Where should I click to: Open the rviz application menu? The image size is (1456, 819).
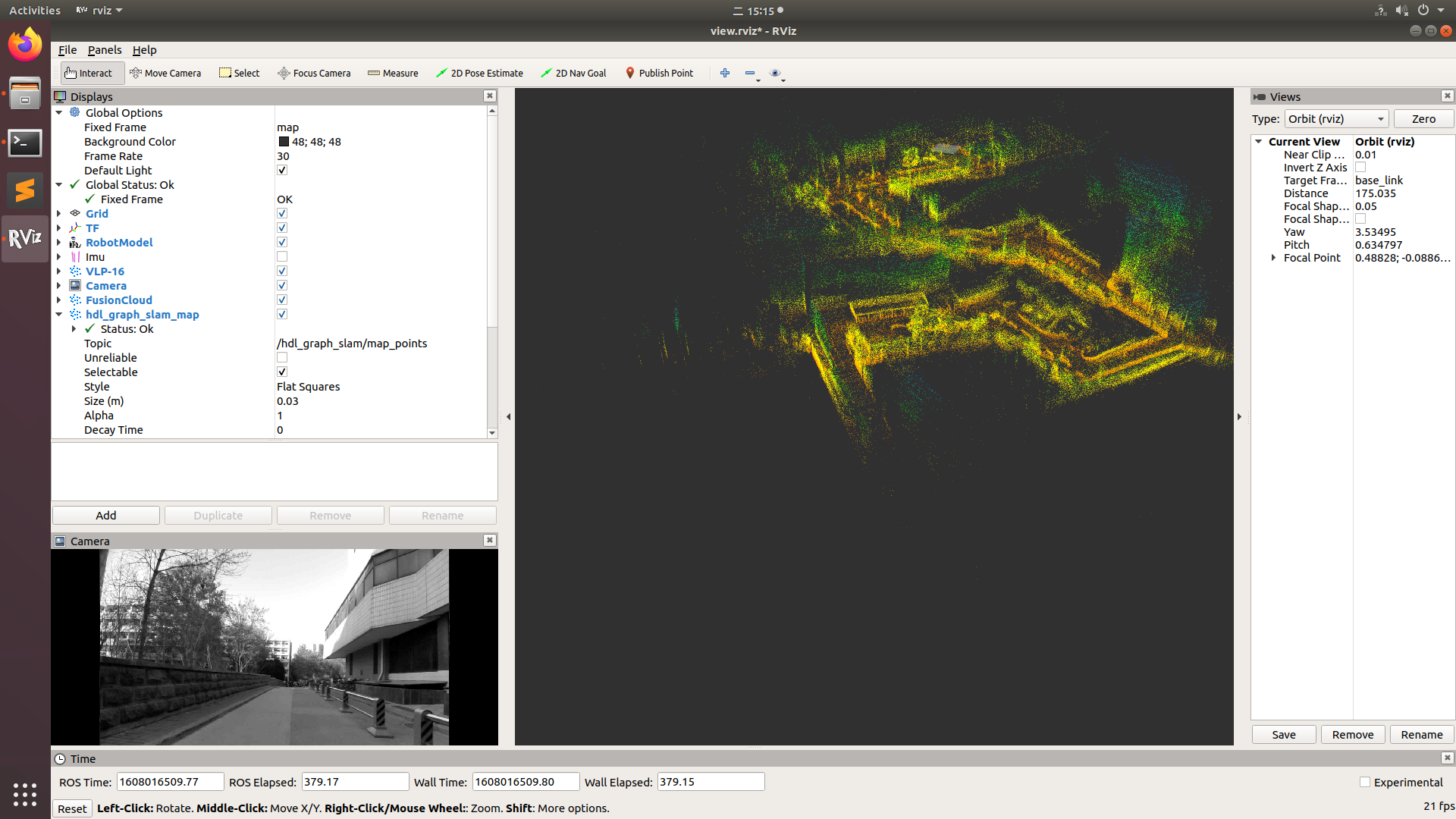(99, 11)
